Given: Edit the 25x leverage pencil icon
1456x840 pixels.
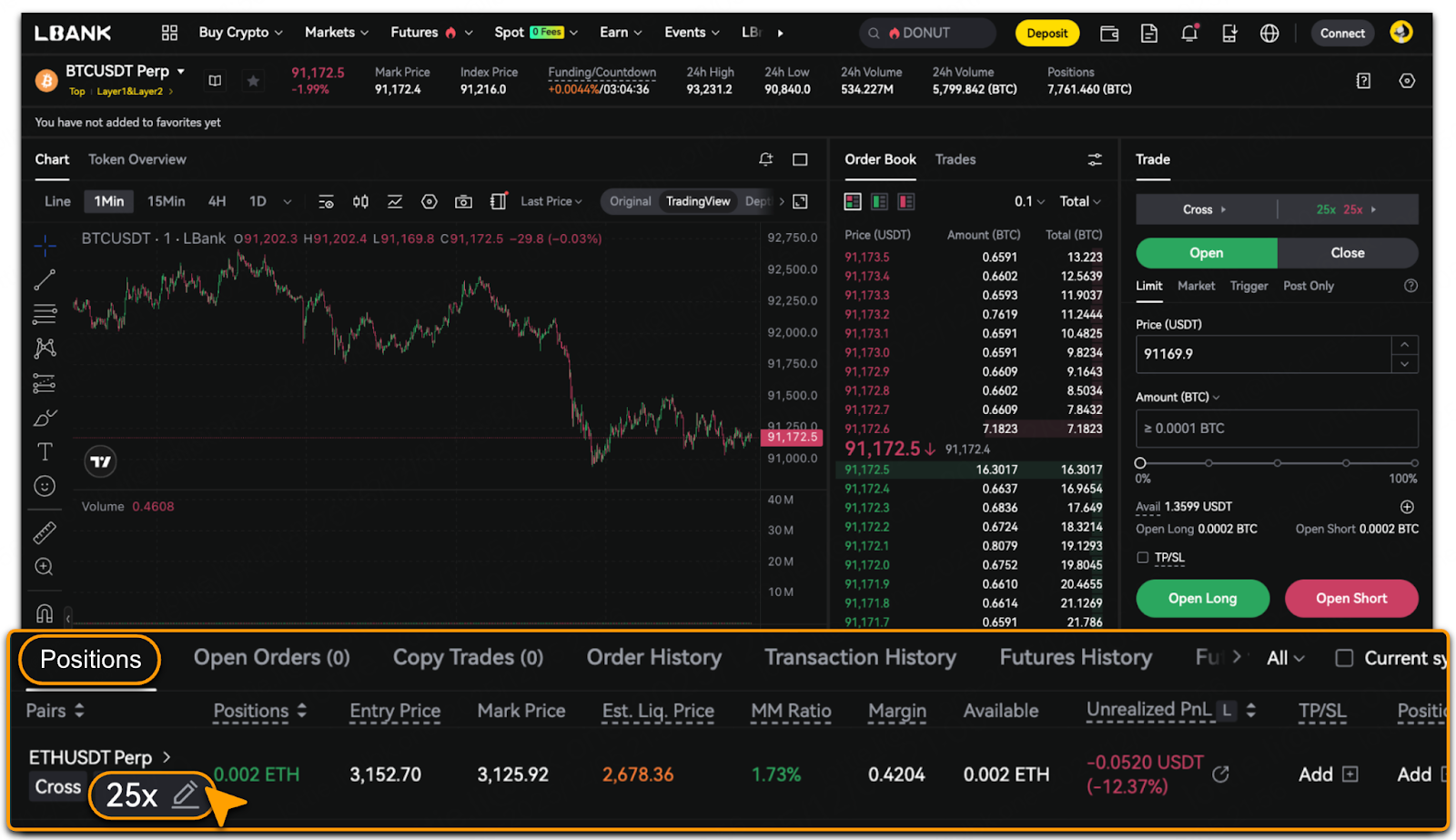Looking at the screenshot, I should (186, 794).
